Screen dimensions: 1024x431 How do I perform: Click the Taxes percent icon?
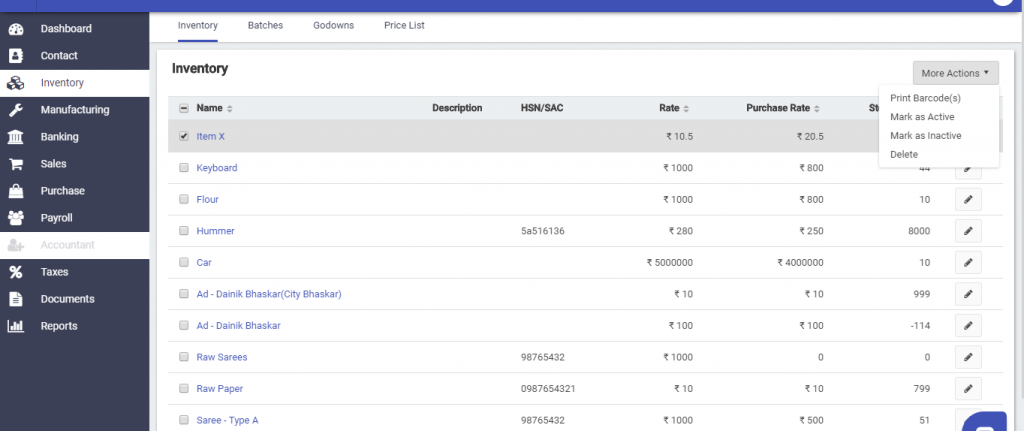[x=16, y=272]
